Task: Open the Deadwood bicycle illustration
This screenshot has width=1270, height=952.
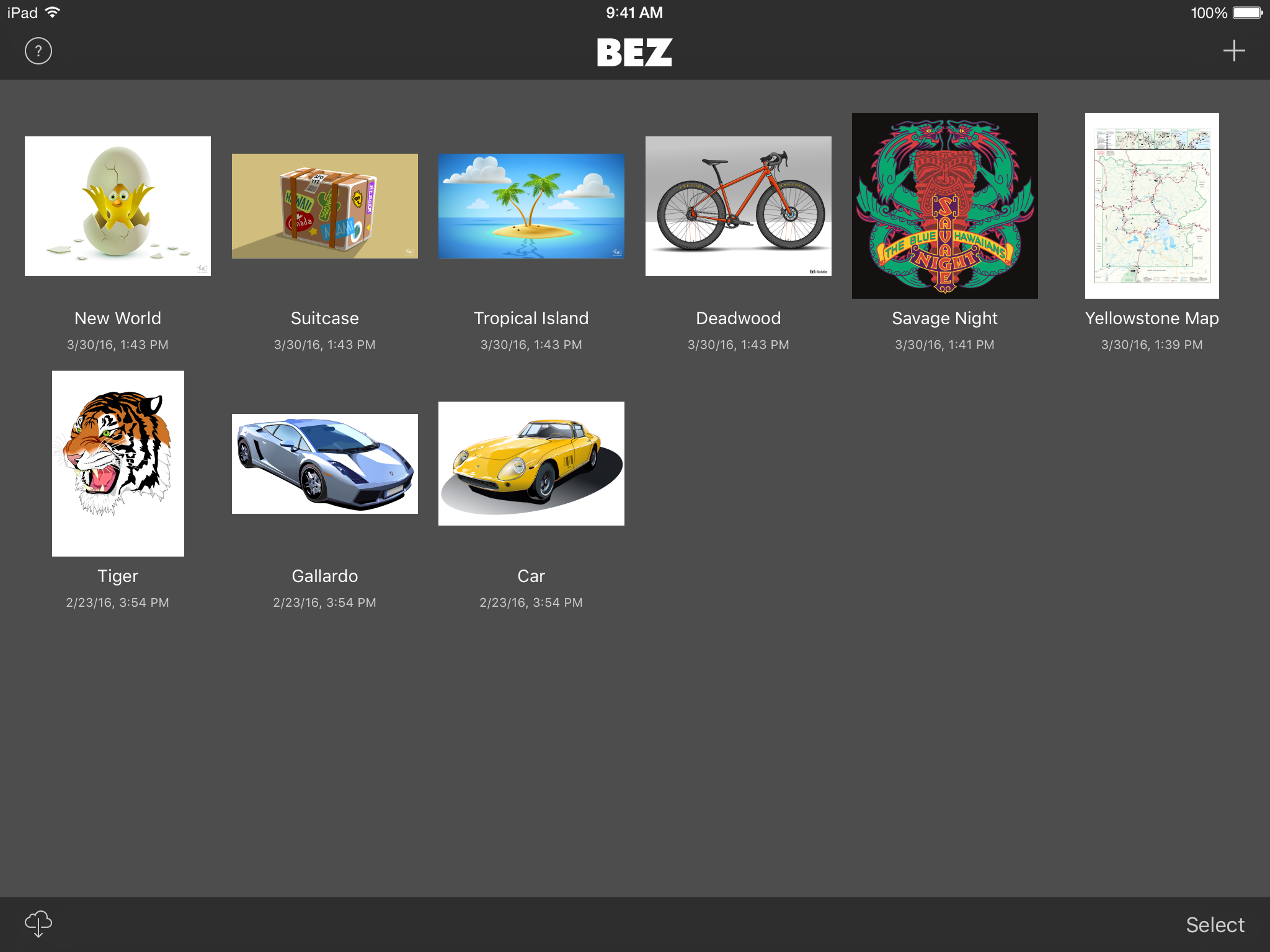Action: (x=739, y=206)
